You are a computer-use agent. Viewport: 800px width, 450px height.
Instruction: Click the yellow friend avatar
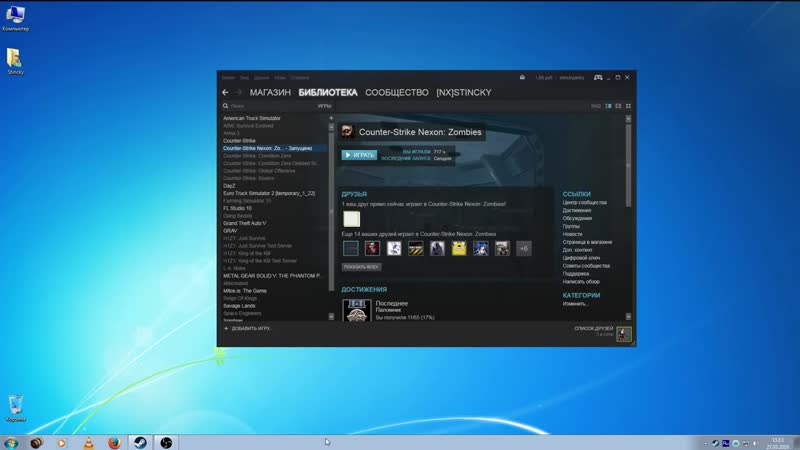pos(459,248)
